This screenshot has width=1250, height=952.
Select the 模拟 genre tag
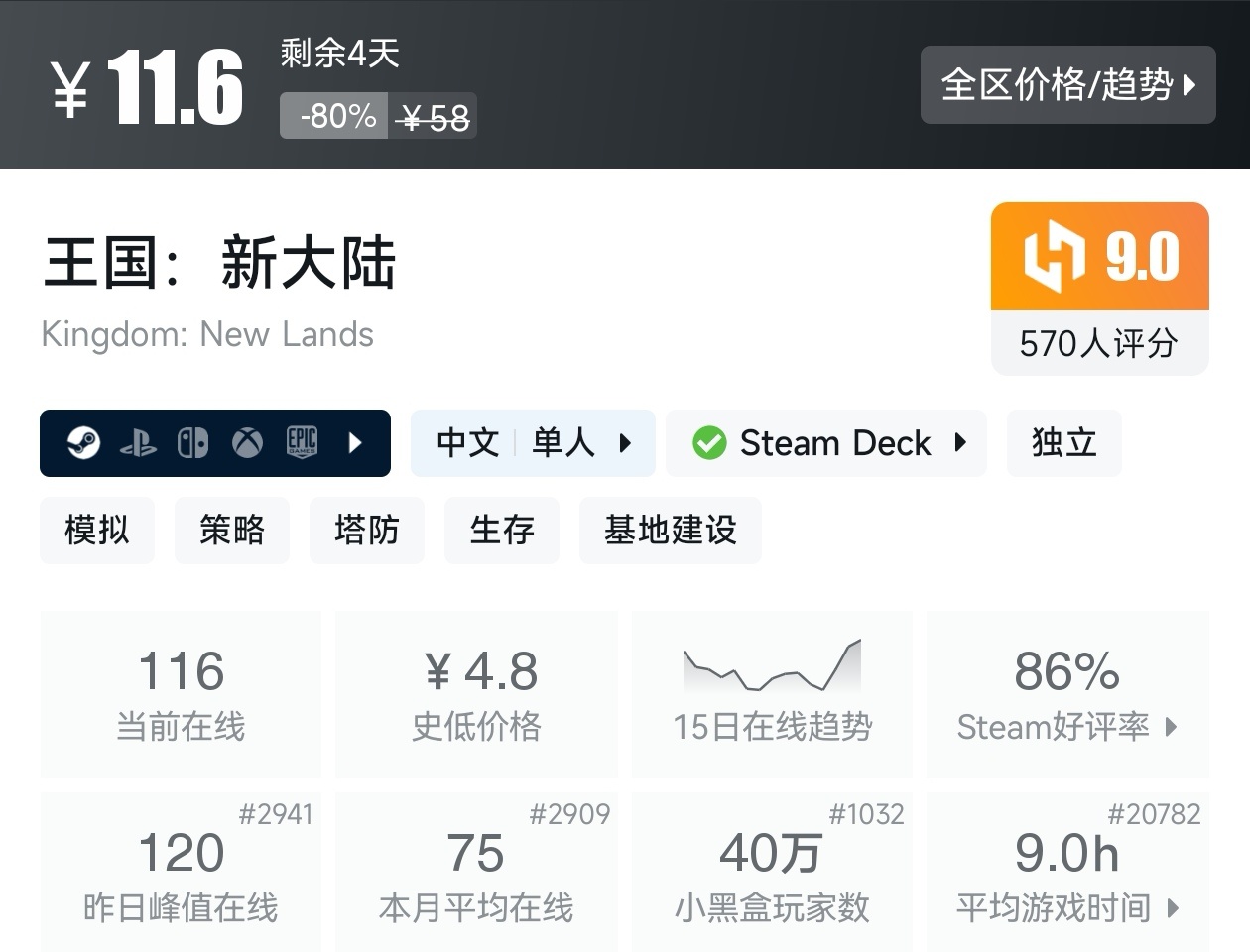97,531
